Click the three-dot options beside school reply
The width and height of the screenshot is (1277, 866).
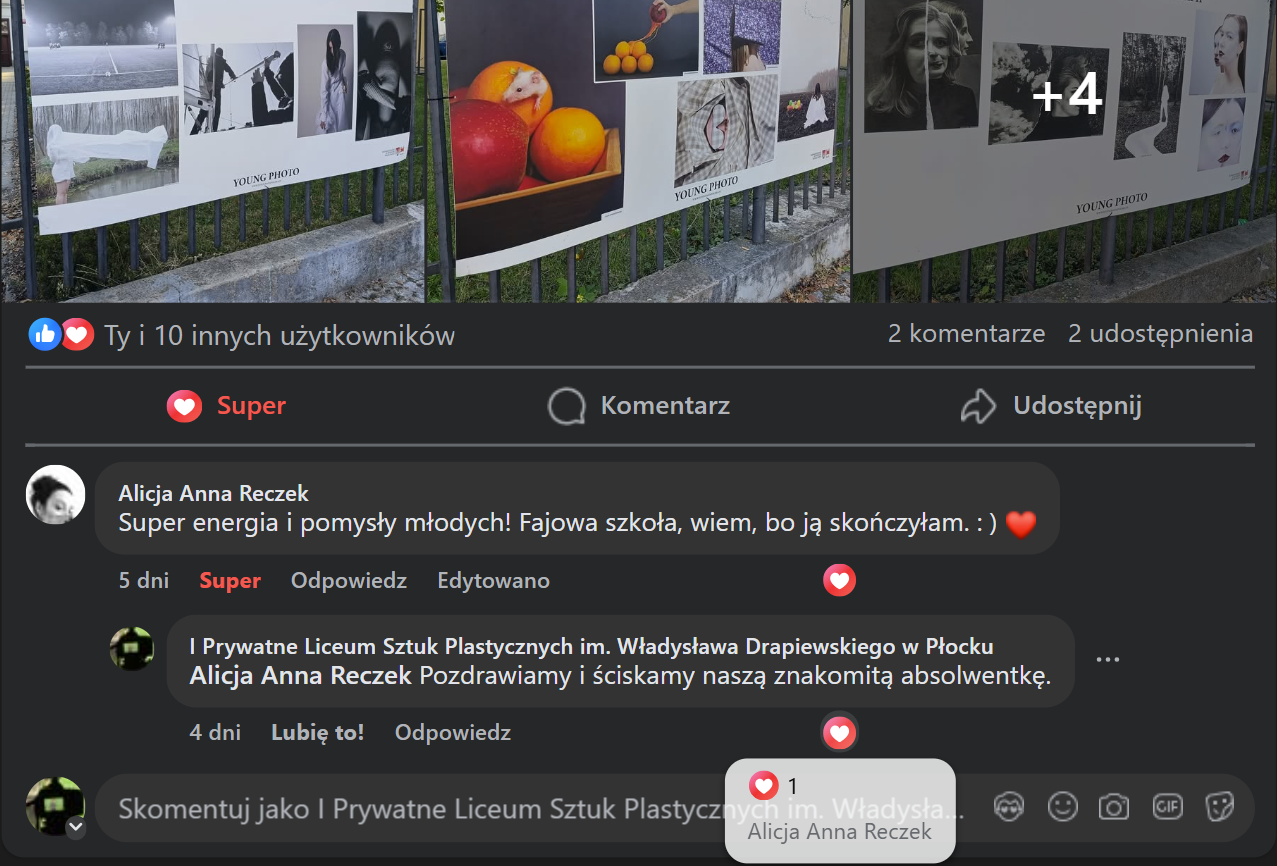coord(1107,660)
